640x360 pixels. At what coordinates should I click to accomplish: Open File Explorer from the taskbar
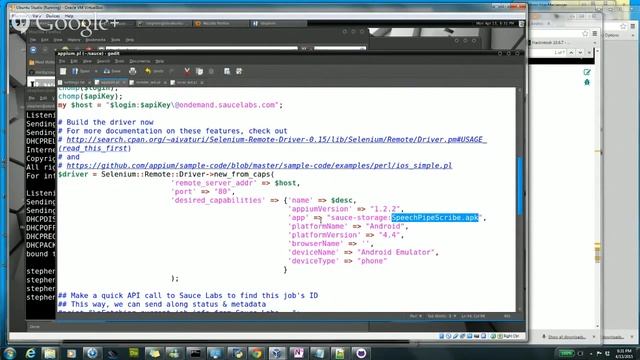(50, 353)
